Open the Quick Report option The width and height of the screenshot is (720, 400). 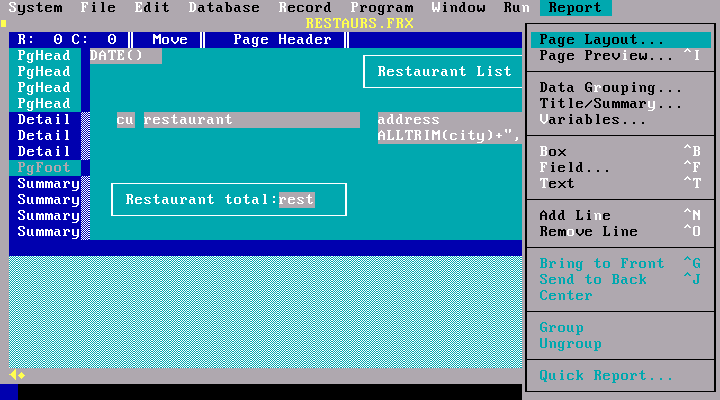click(605, 376)
